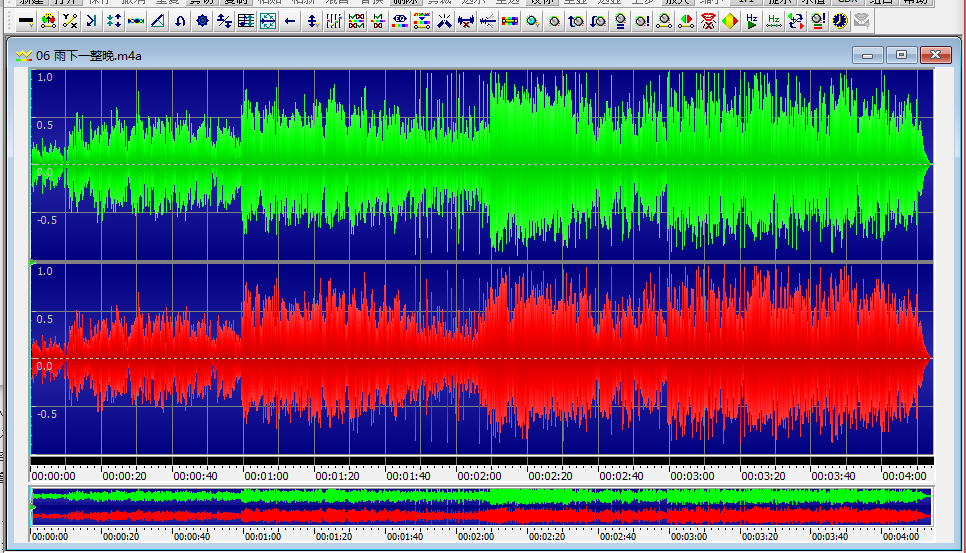Open the blue clock effect icon
This screenshot has height=553, width=966.
[840, 21]
